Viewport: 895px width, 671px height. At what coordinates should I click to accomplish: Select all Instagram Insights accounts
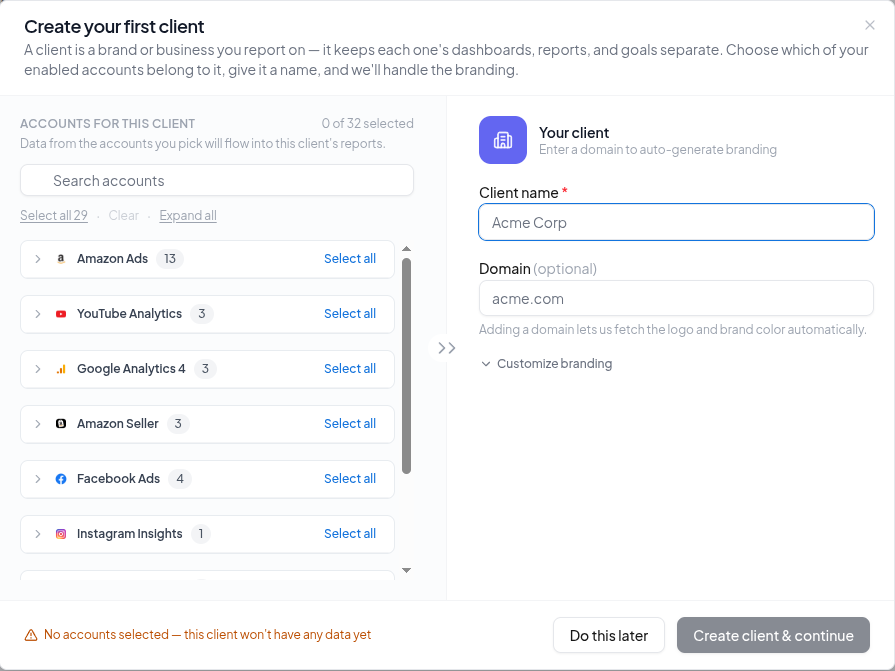(x=350, y=533)
